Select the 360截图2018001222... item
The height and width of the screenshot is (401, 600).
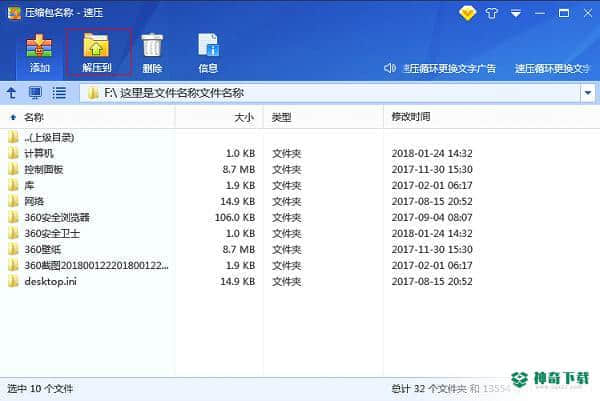pyautogui.click(x=96, y=265)
